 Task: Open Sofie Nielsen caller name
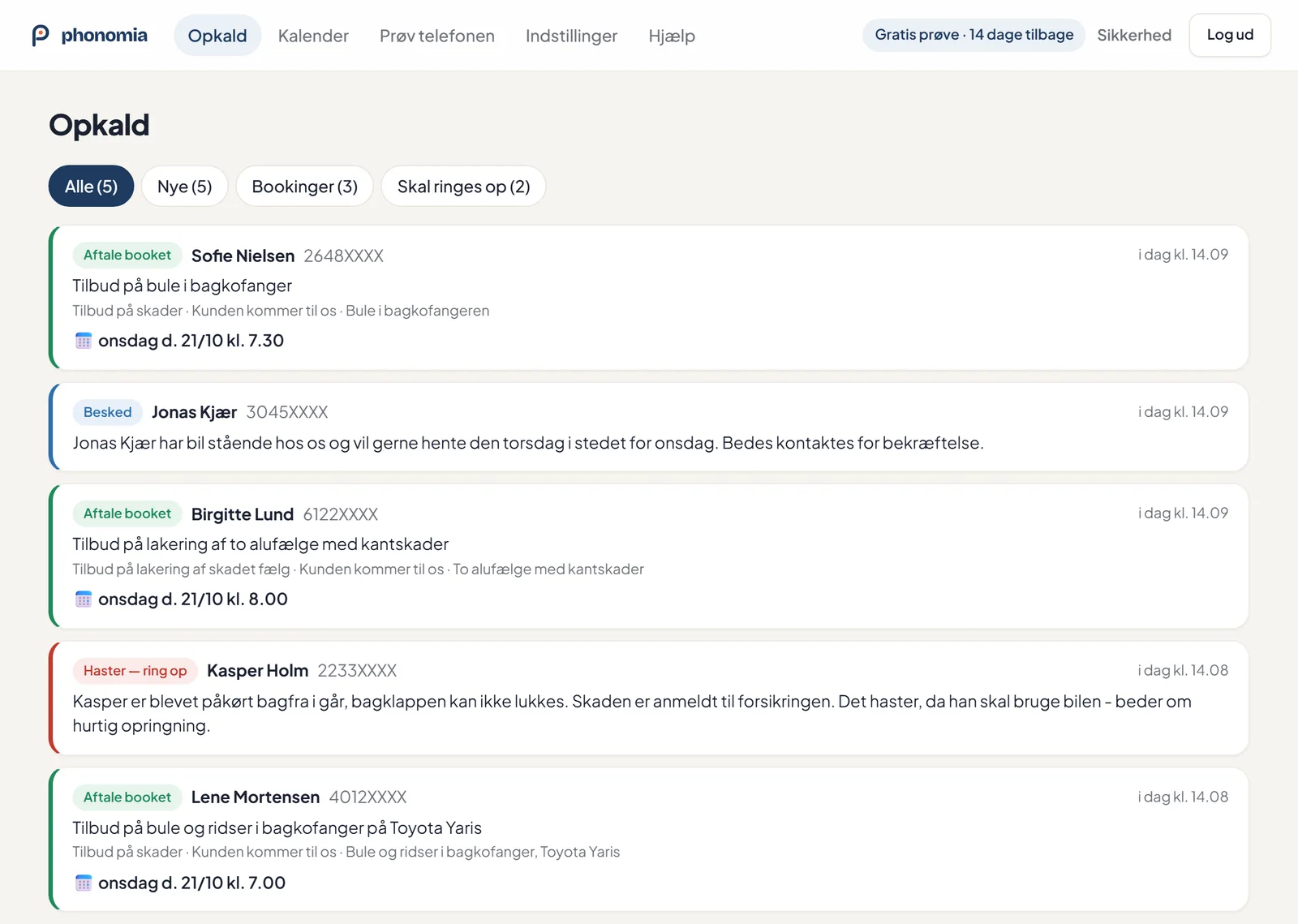click(x=243, y=256)
